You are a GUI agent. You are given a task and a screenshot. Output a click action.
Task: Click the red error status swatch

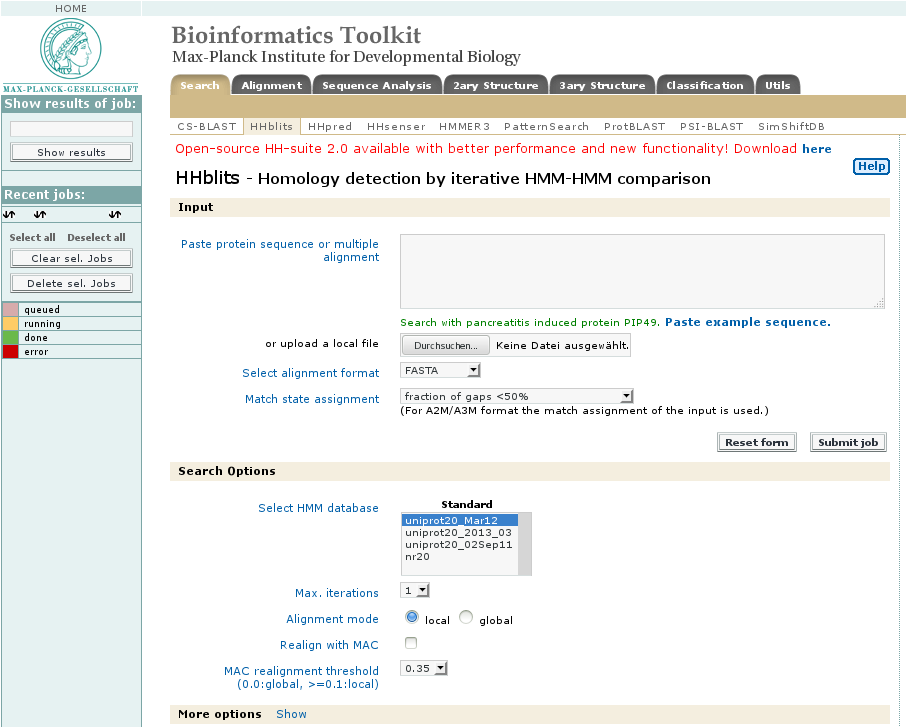coord(10,351)
